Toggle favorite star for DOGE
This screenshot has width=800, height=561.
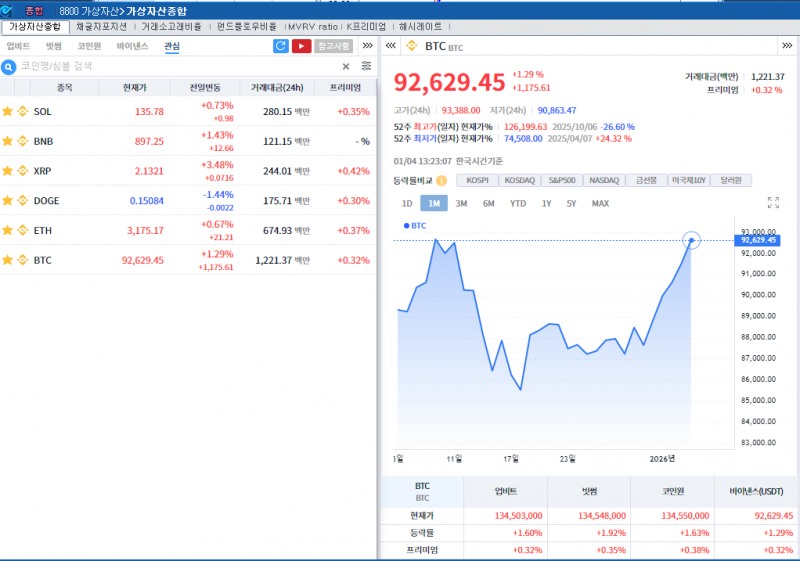coord(7,200)
